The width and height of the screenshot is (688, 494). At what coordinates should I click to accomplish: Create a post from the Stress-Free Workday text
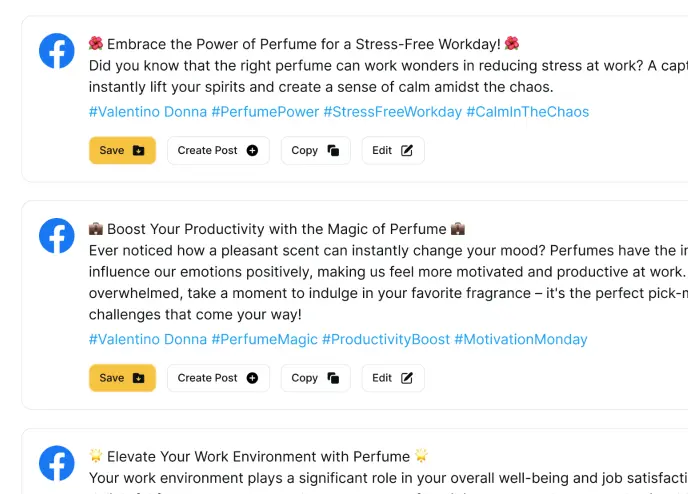click(x=218, y=150)
